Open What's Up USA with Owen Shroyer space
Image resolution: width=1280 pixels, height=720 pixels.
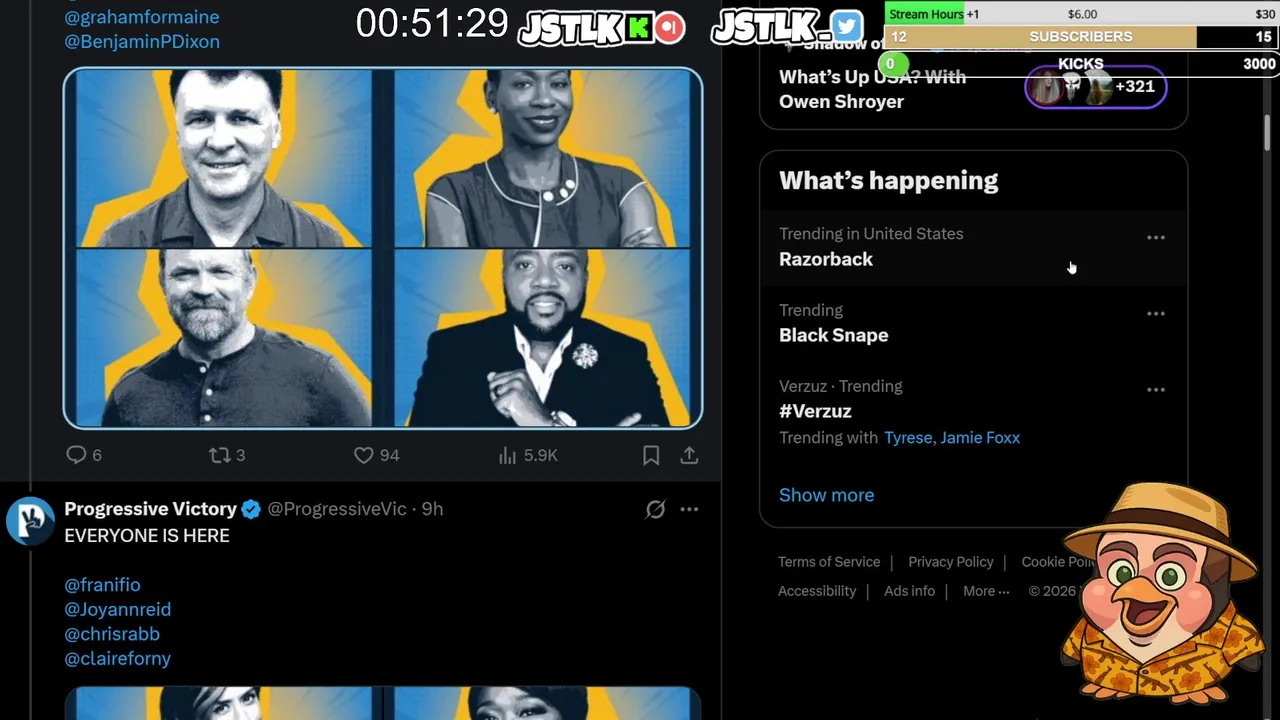click(x=872, y=90)
